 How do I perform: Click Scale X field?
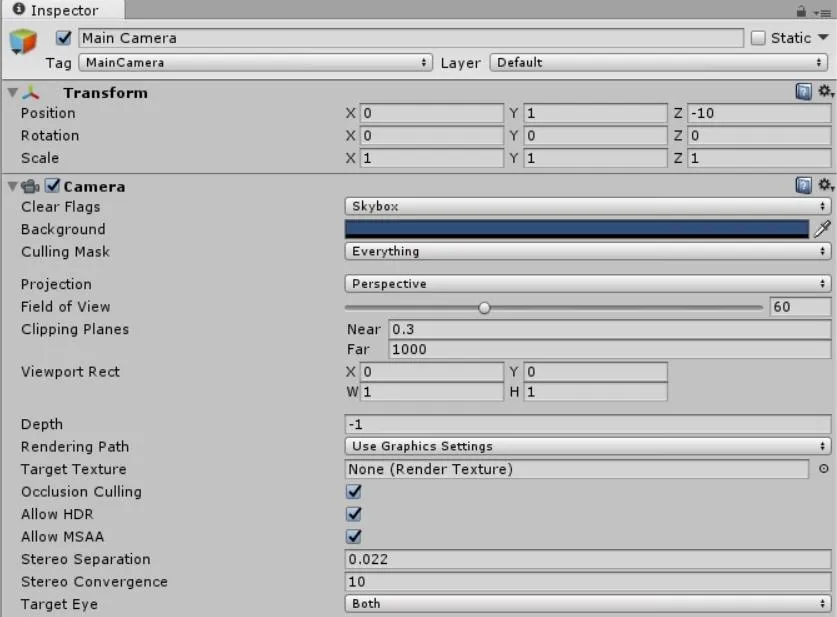coord(431,158)
